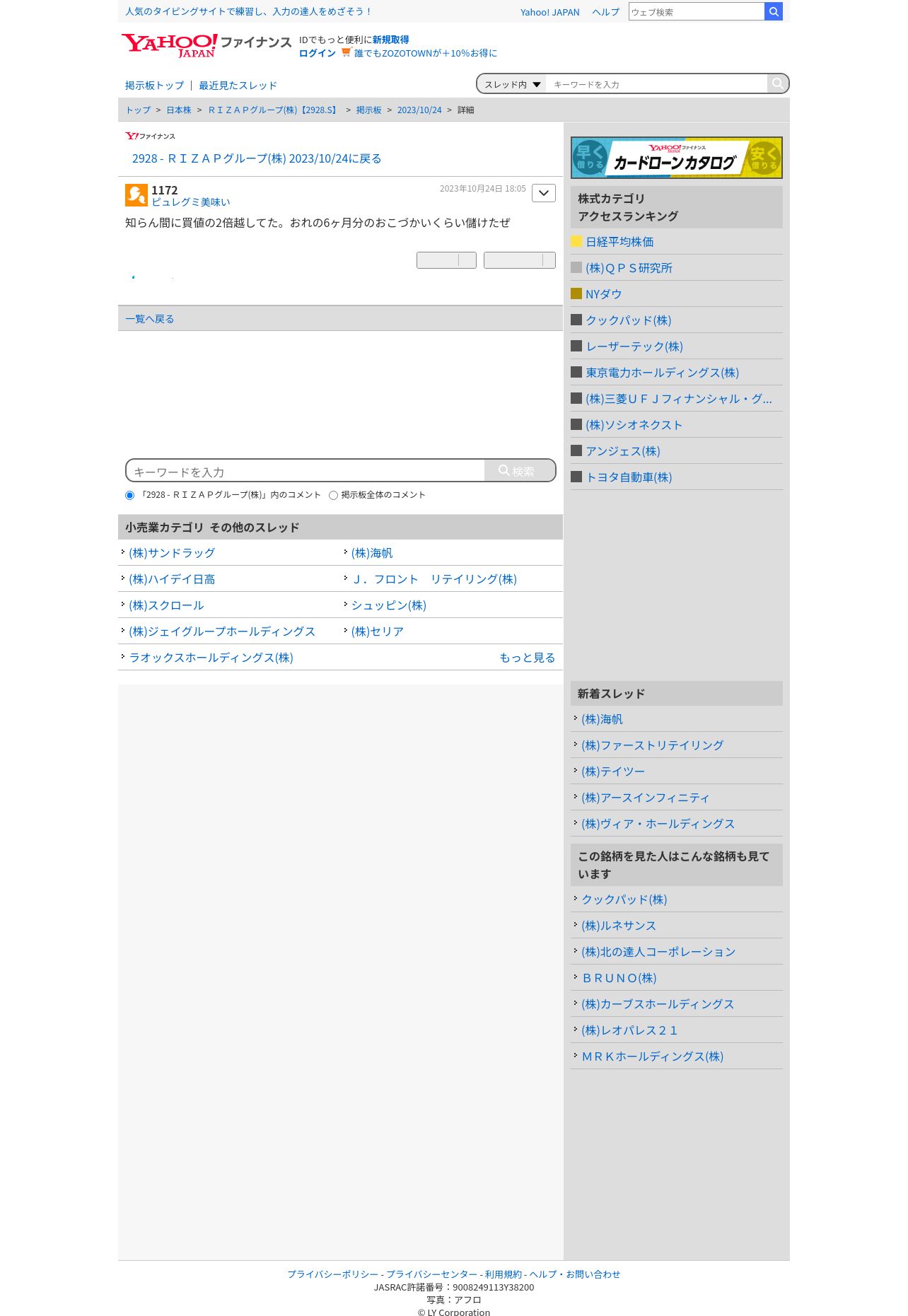Open レーザーテック(株) ranking entry
Image resolution: width=908 pixels, height=1316 pixels.
coord(634,347)
